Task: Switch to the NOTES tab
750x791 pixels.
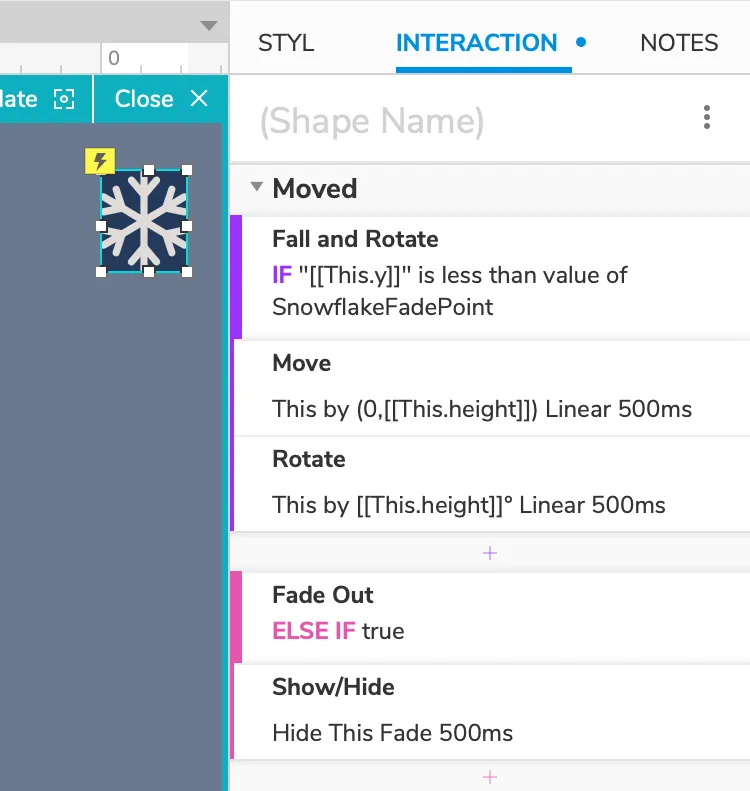Action: point(679,43)
